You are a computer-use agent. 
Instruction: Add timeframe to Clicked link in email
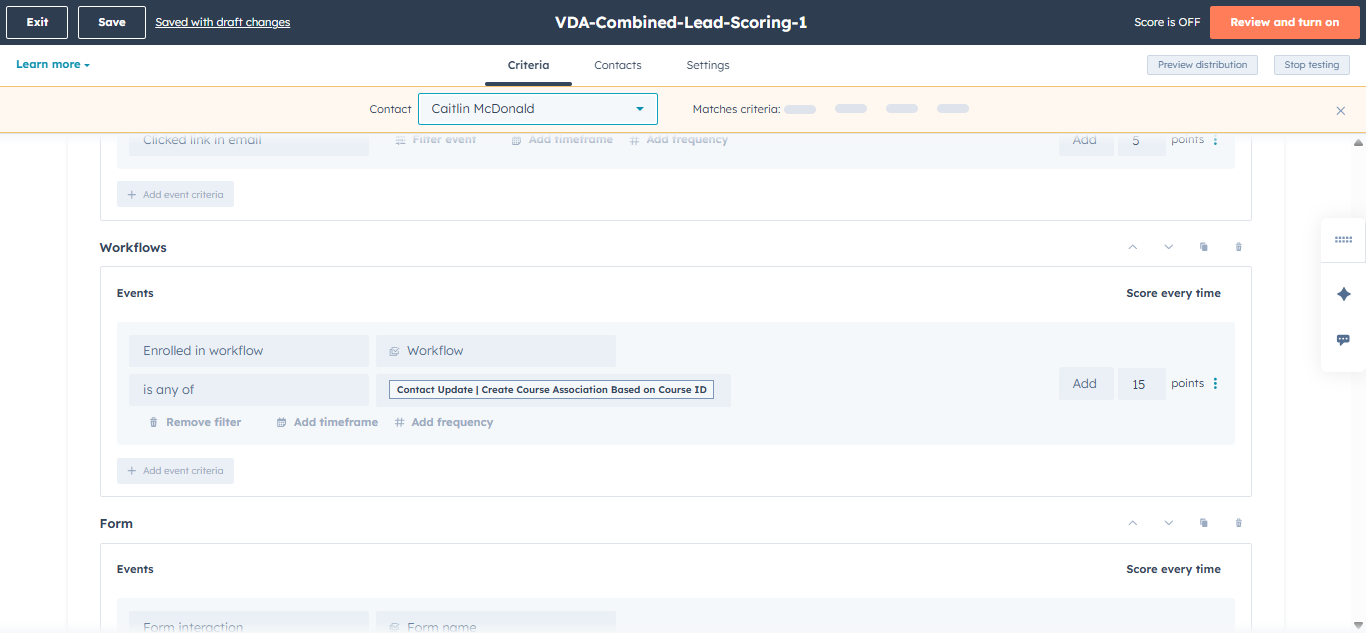(x=562, y=140)
